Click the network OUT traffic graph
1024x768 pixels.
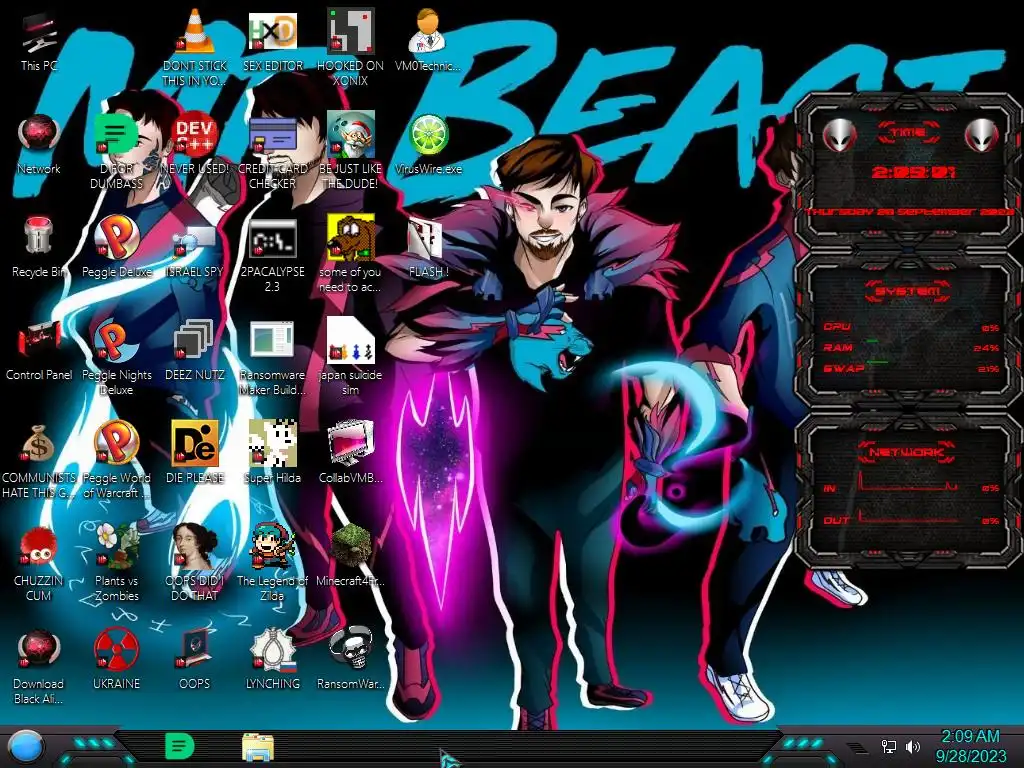pos(908,516)
